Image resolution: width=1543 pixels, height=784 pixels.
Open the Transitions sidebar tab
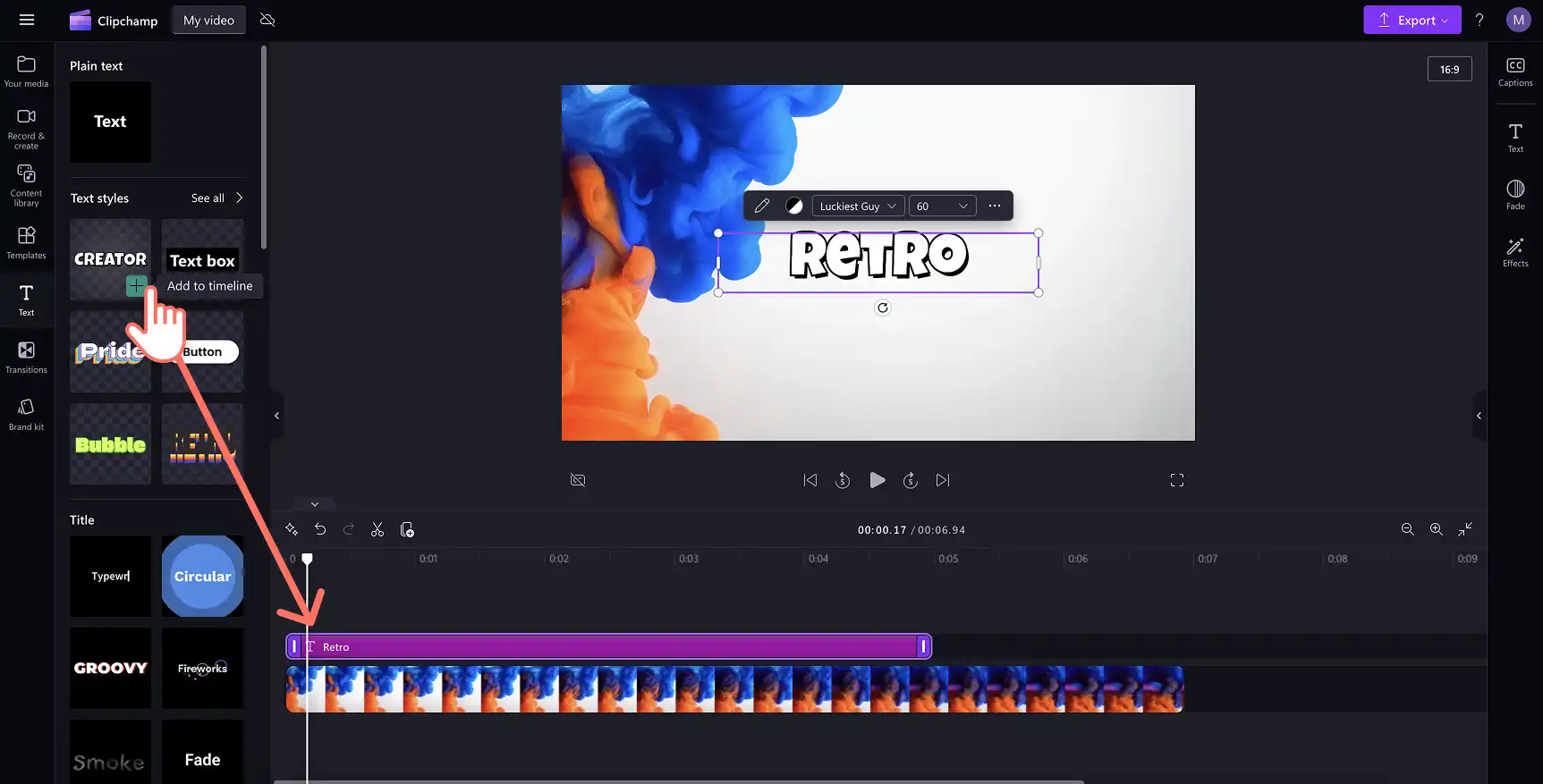27,358
